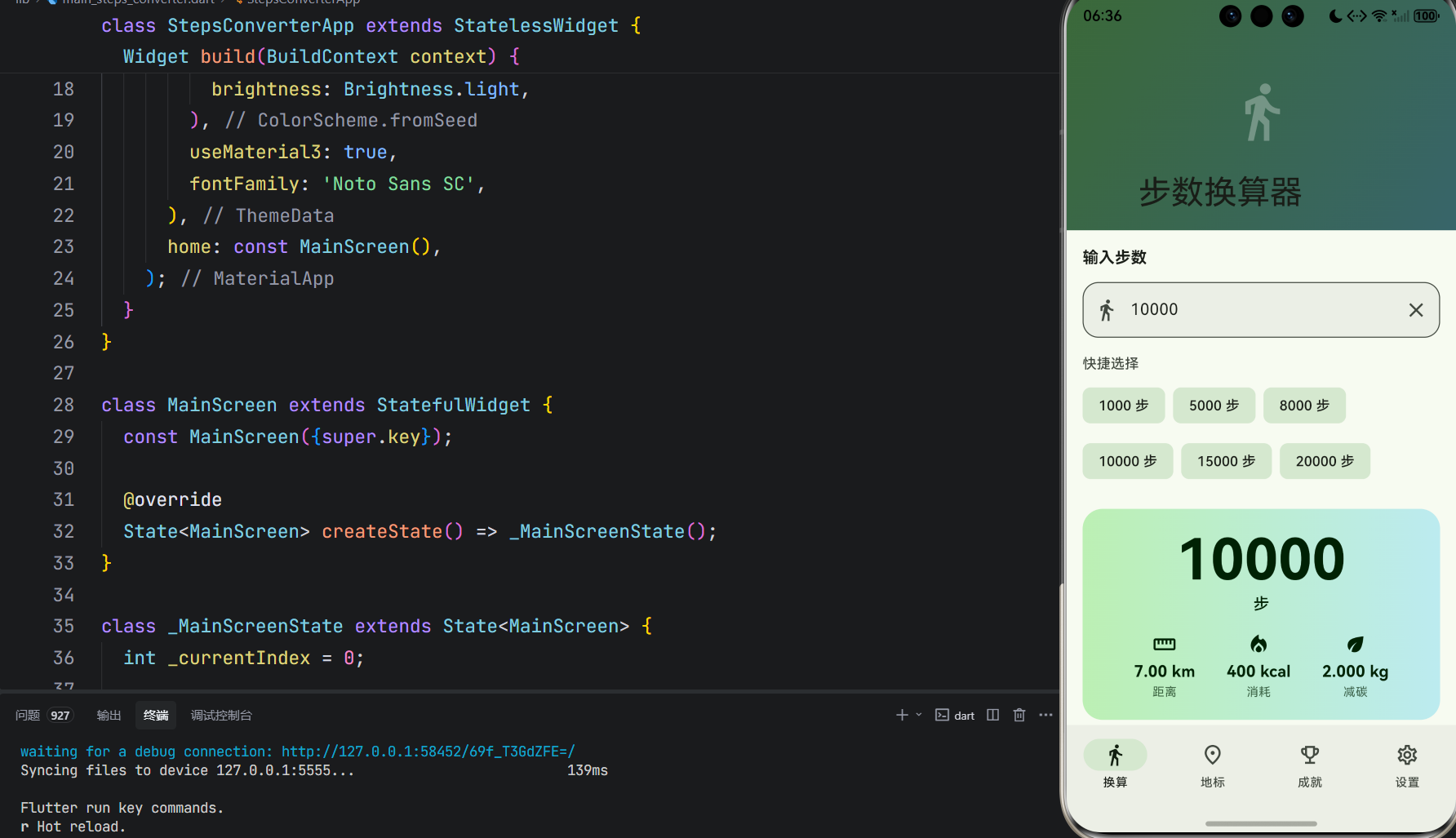Screen dimensions: 1456x838
Task: Select the dart terminal instance
Action: [955, 716]
